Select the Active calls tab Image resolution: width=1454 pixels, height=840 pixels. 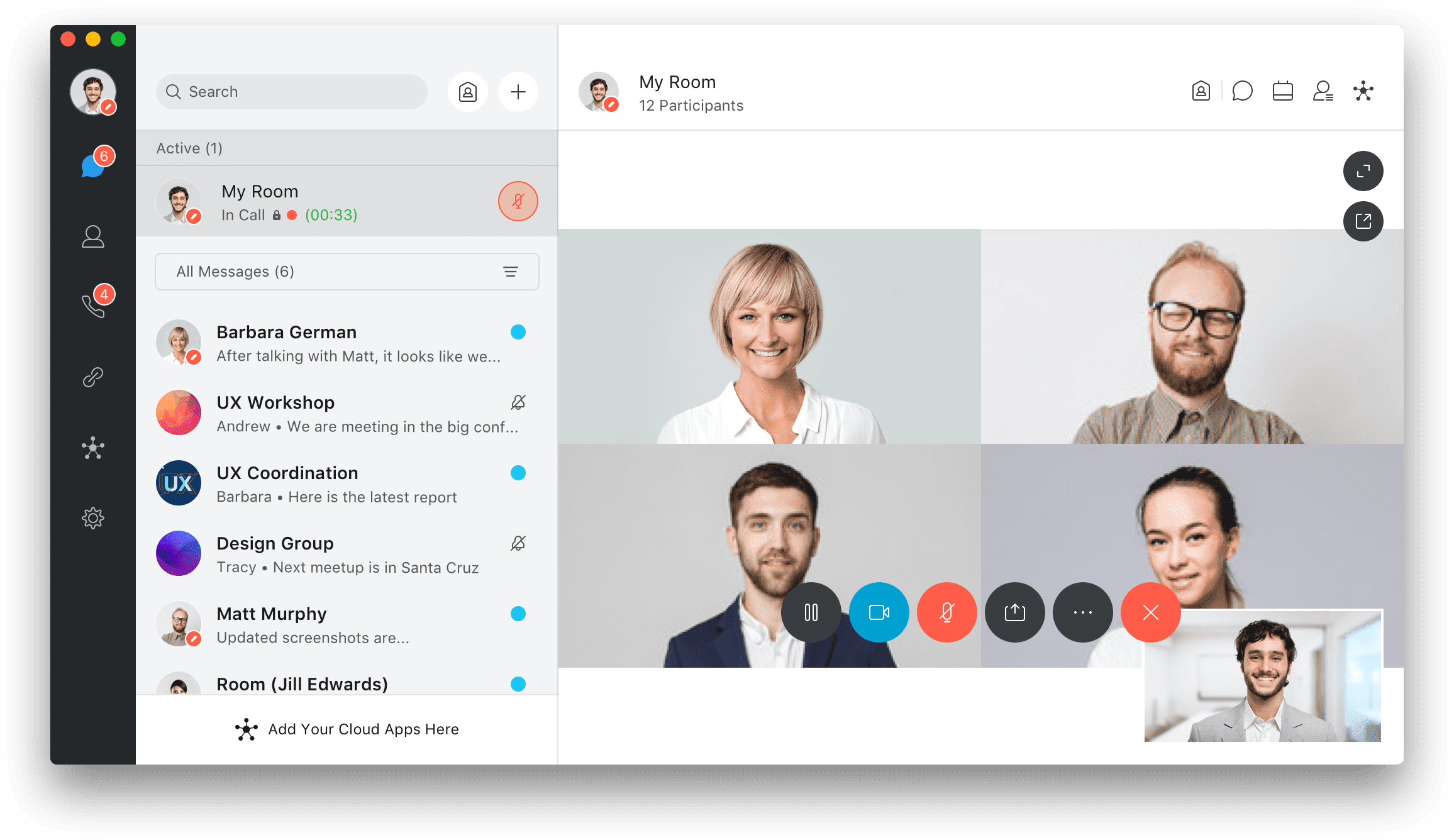point(92,307)
